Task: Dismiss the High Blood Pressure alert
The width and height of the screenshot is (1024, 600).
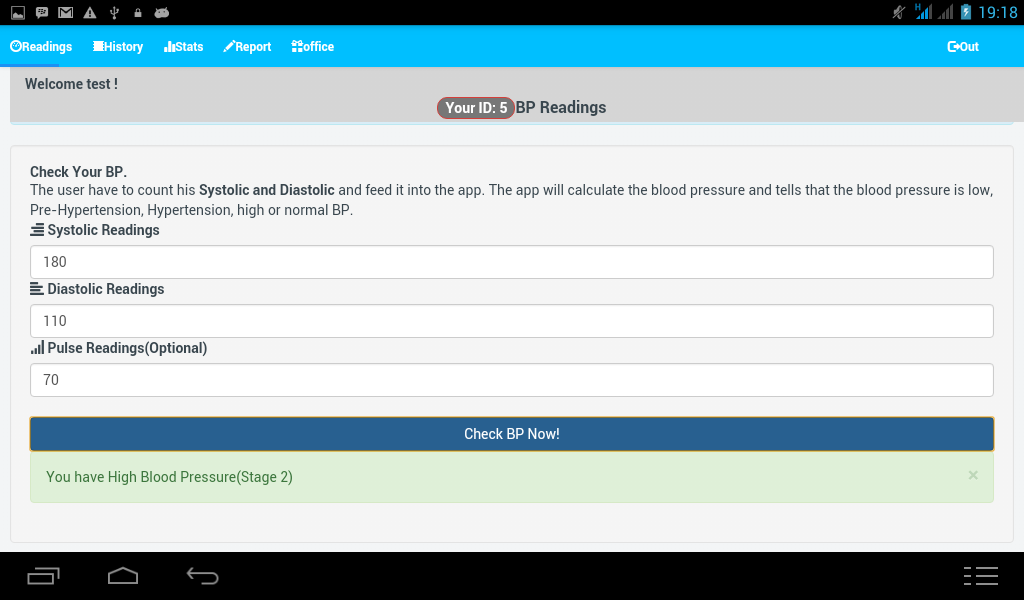Action: coord(972,475)
